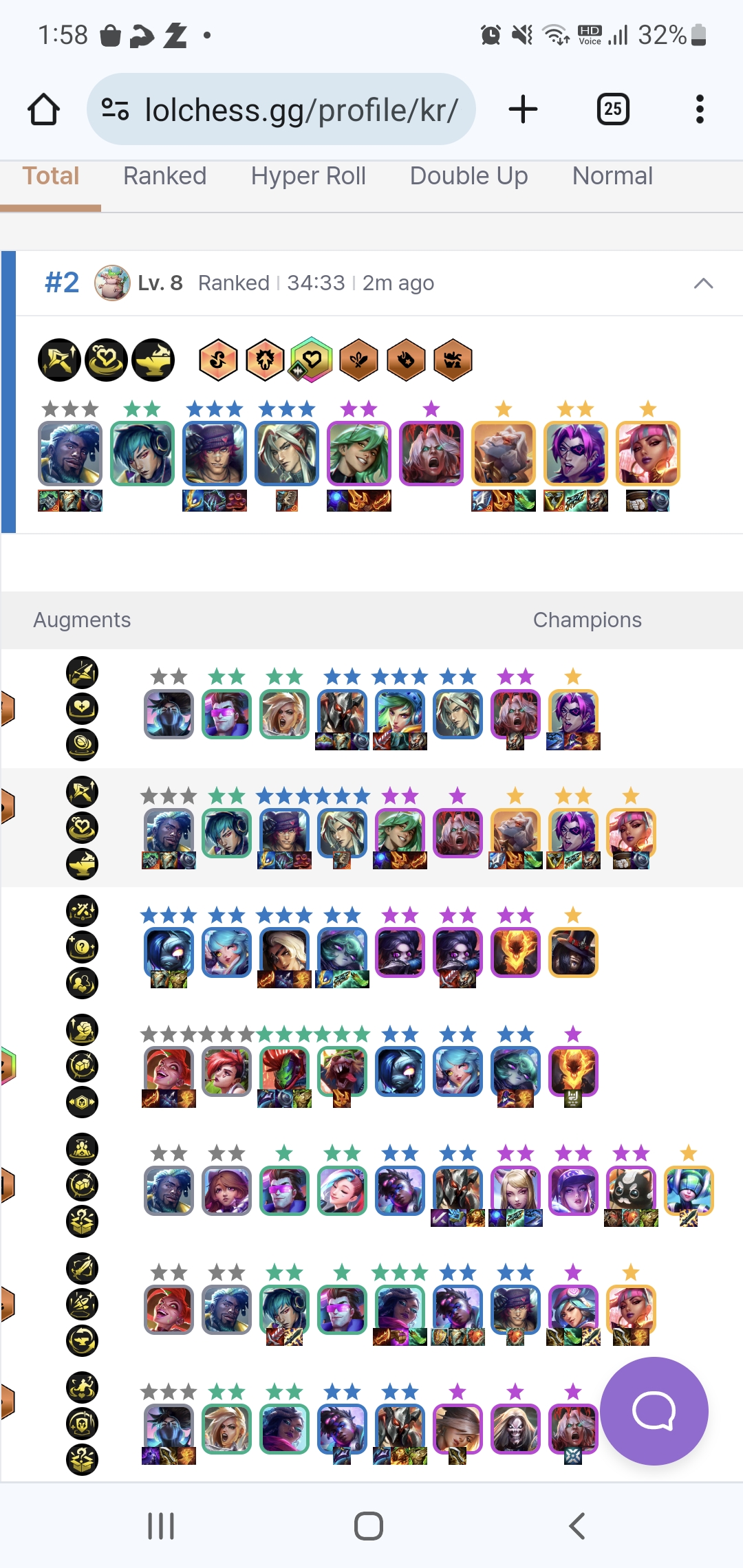Select the Double Up tab
The height and width of the screenshot is (1568, 743).
click(469, 176)
